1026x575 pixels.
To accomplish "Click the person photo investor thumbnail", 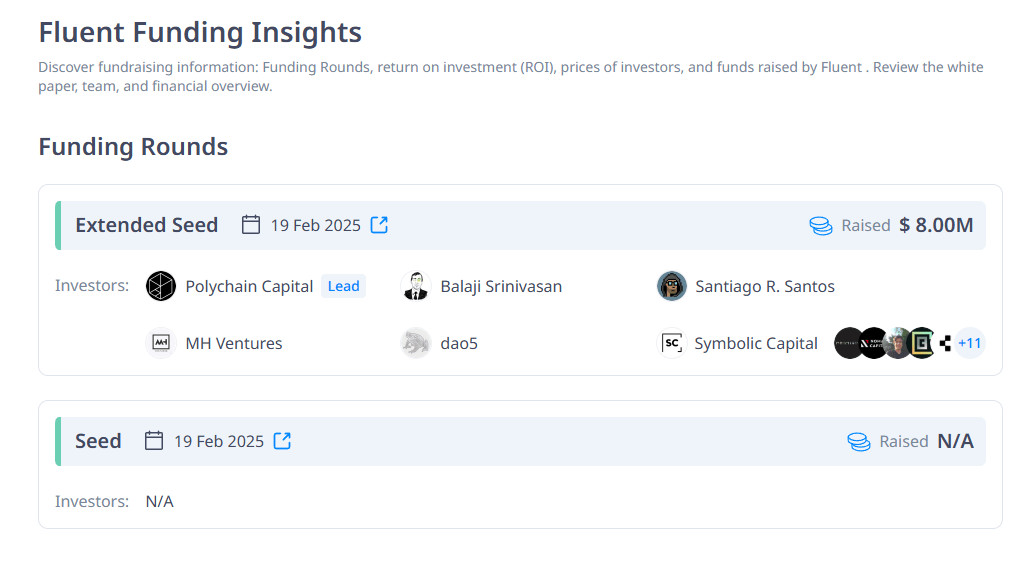I will 898,343.
